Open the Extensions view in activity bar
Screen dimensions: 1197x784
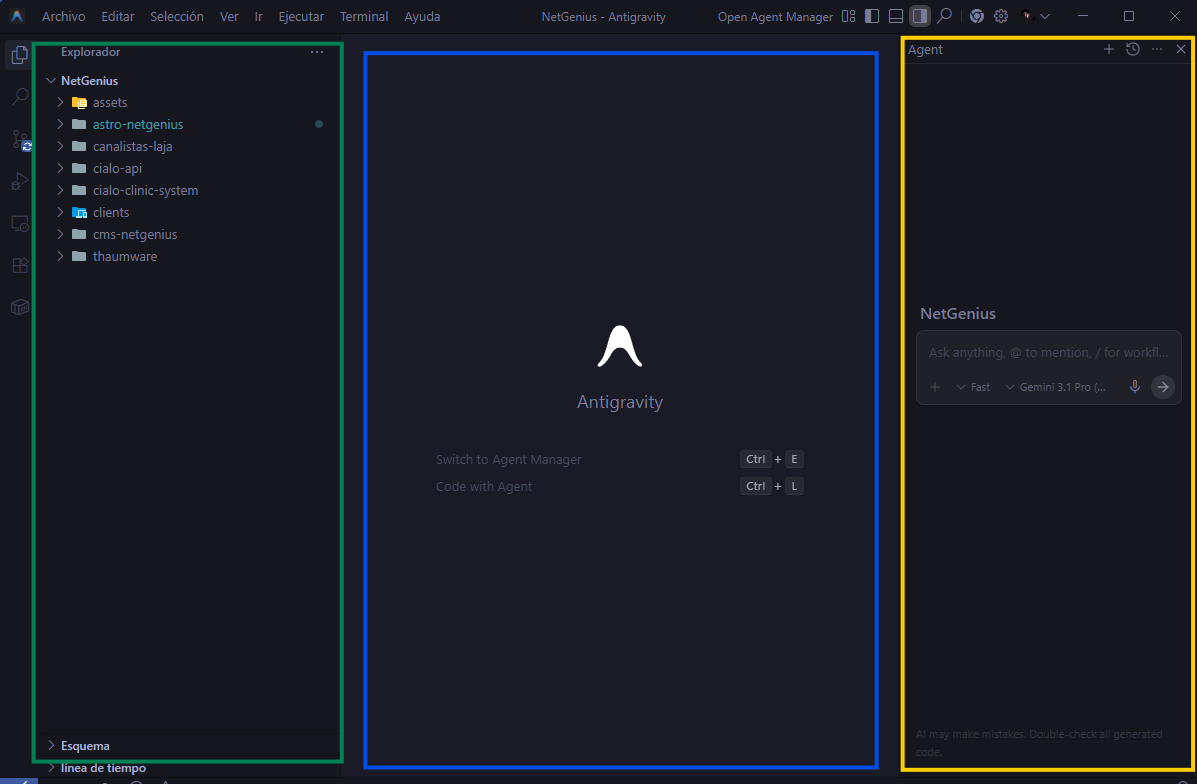[19, 265]
